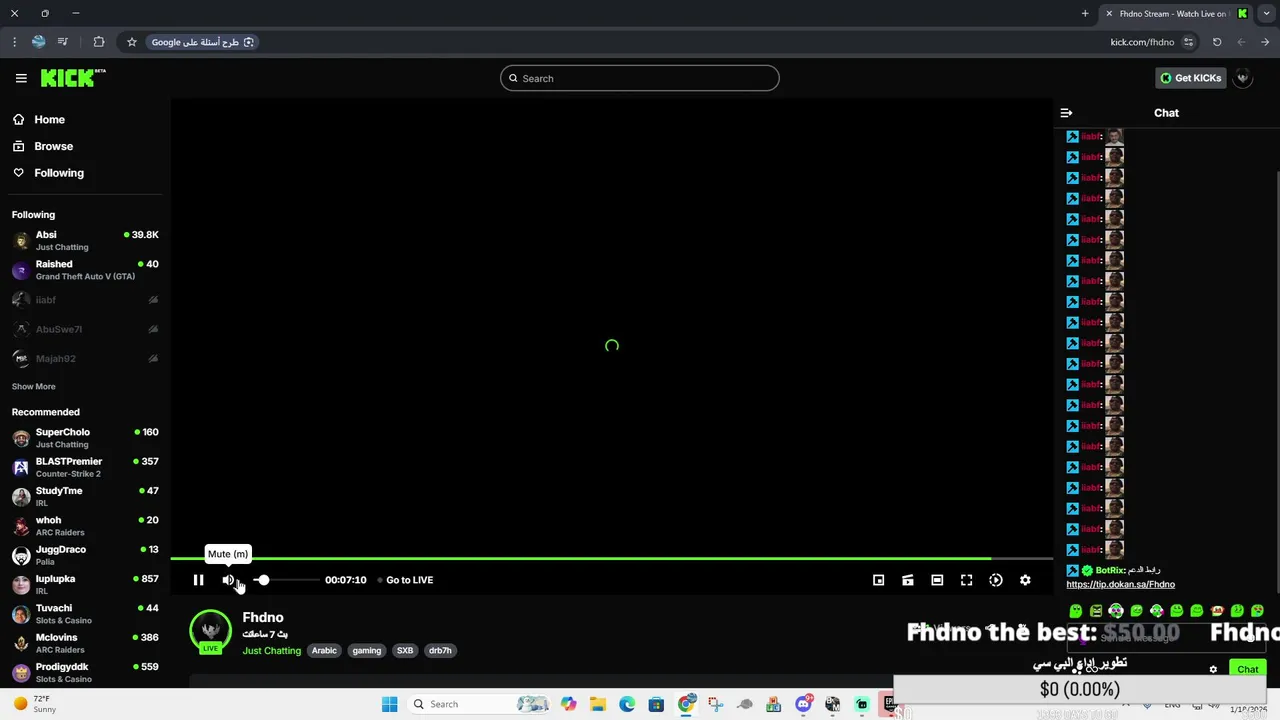
Task: Open the browser tab search dropdown
Action: pyautogui.click(x=1266, y=14)
